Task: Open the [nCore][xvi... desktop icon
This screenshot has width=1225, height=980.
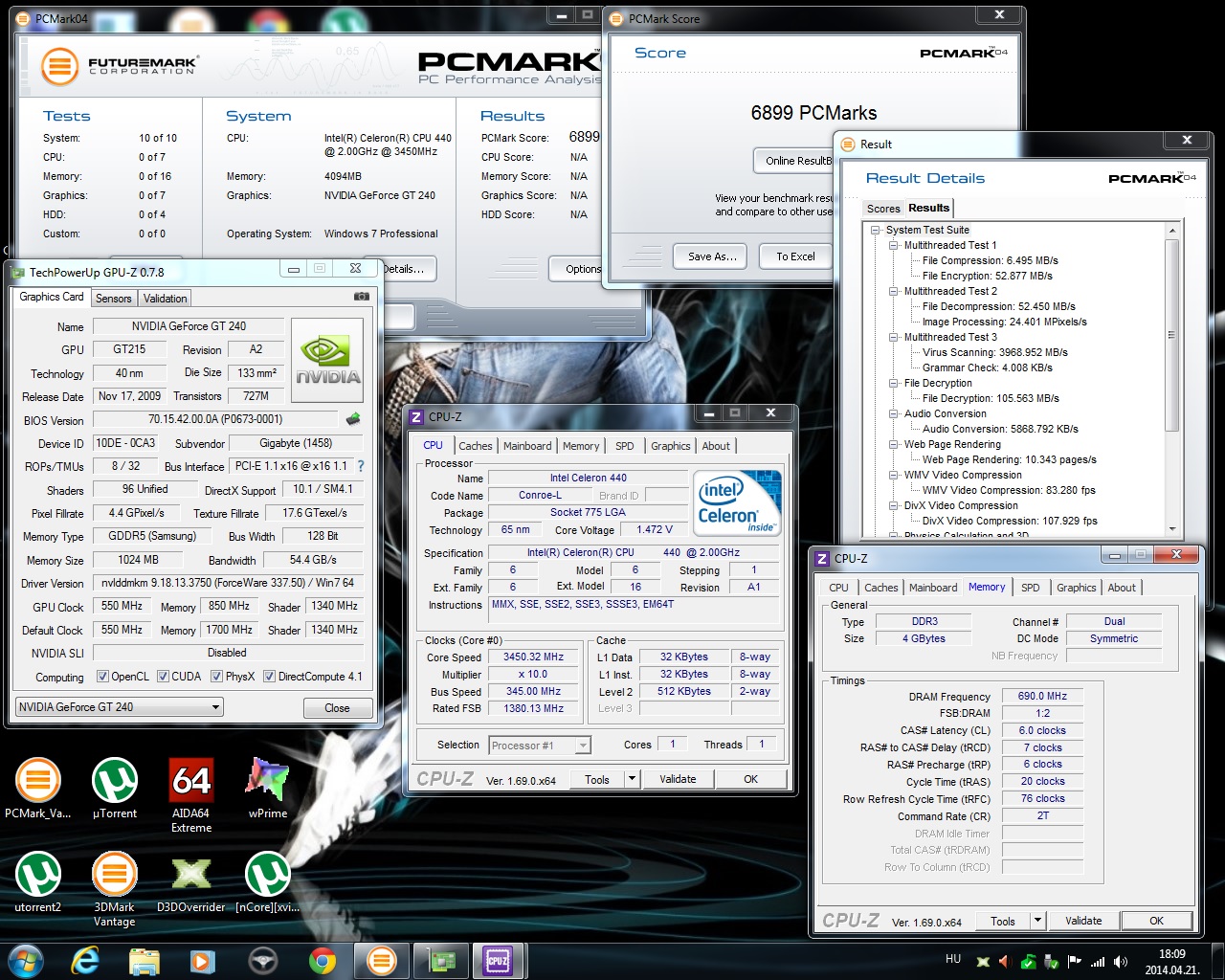Action: (268, 881)
